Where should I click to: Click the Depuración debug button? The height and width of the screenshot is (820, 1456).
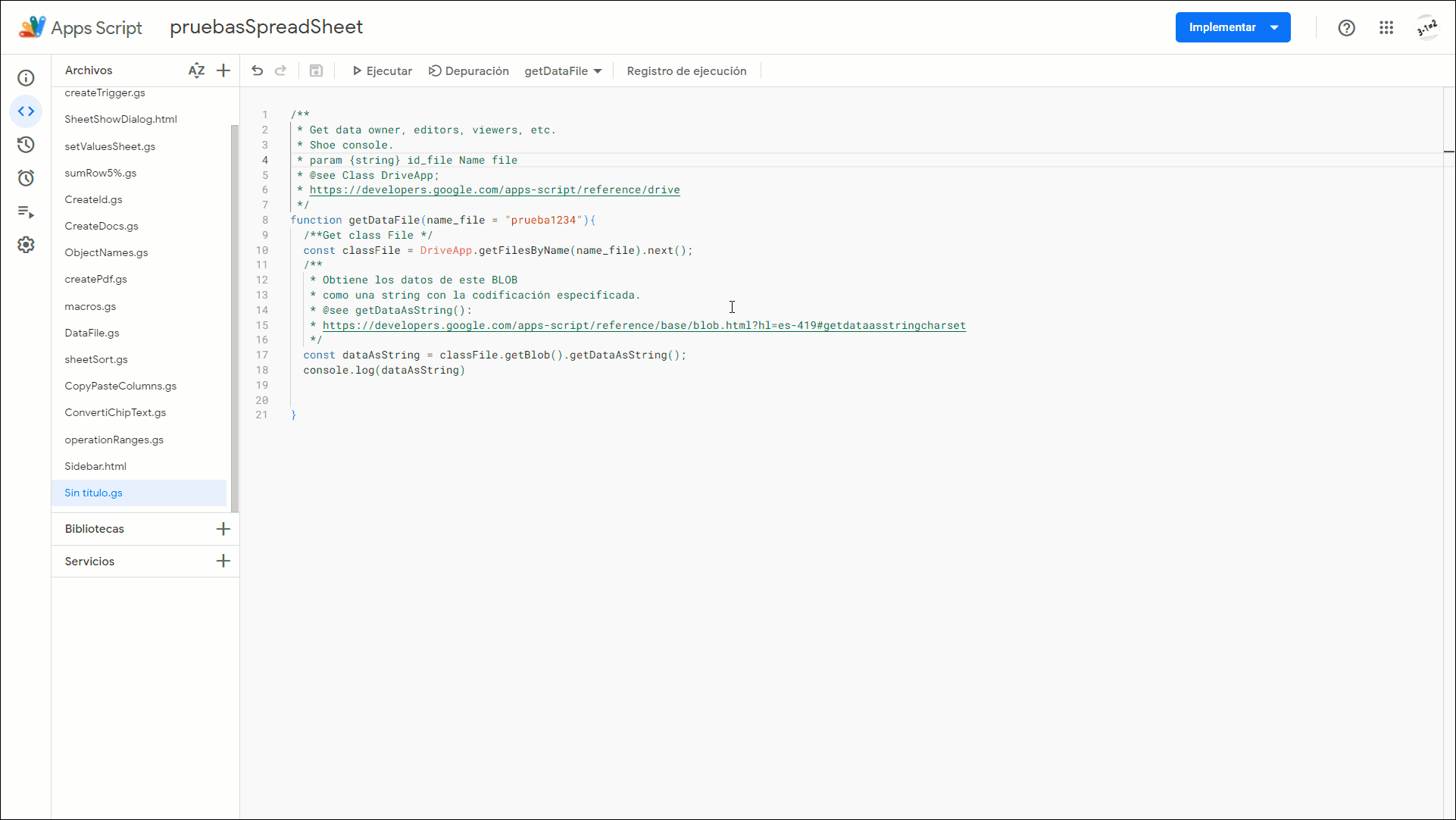(469, 70)
